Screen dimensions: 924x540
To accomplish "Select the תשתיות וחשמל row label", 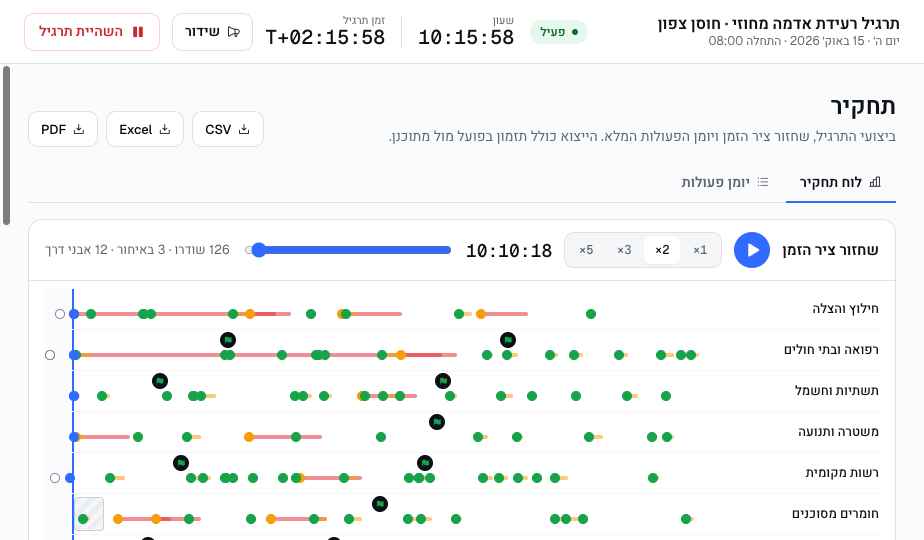I will tap(836, 391).
